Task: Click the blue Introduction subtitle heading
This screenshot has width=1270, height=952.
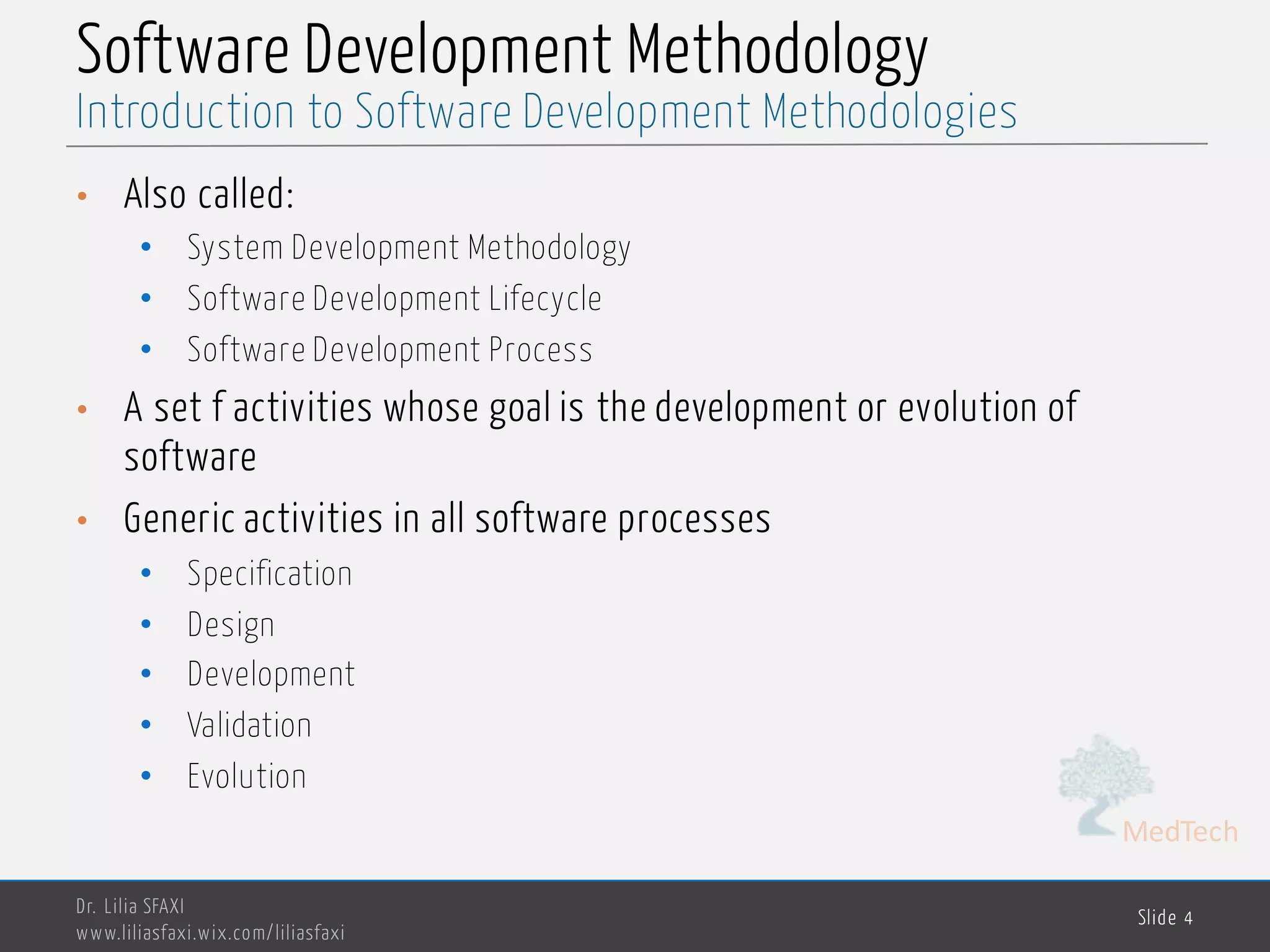Action: point(546,112)
